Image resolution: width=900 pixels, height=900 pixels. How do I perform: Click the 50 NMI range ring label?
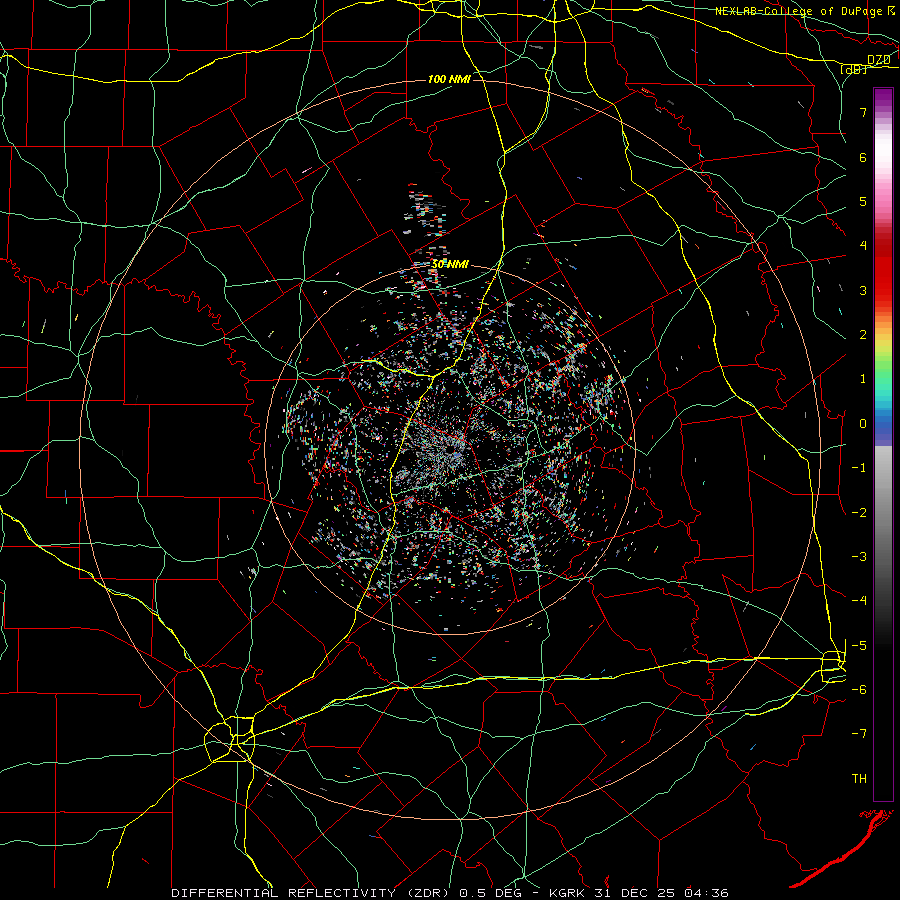pos(449,264)
